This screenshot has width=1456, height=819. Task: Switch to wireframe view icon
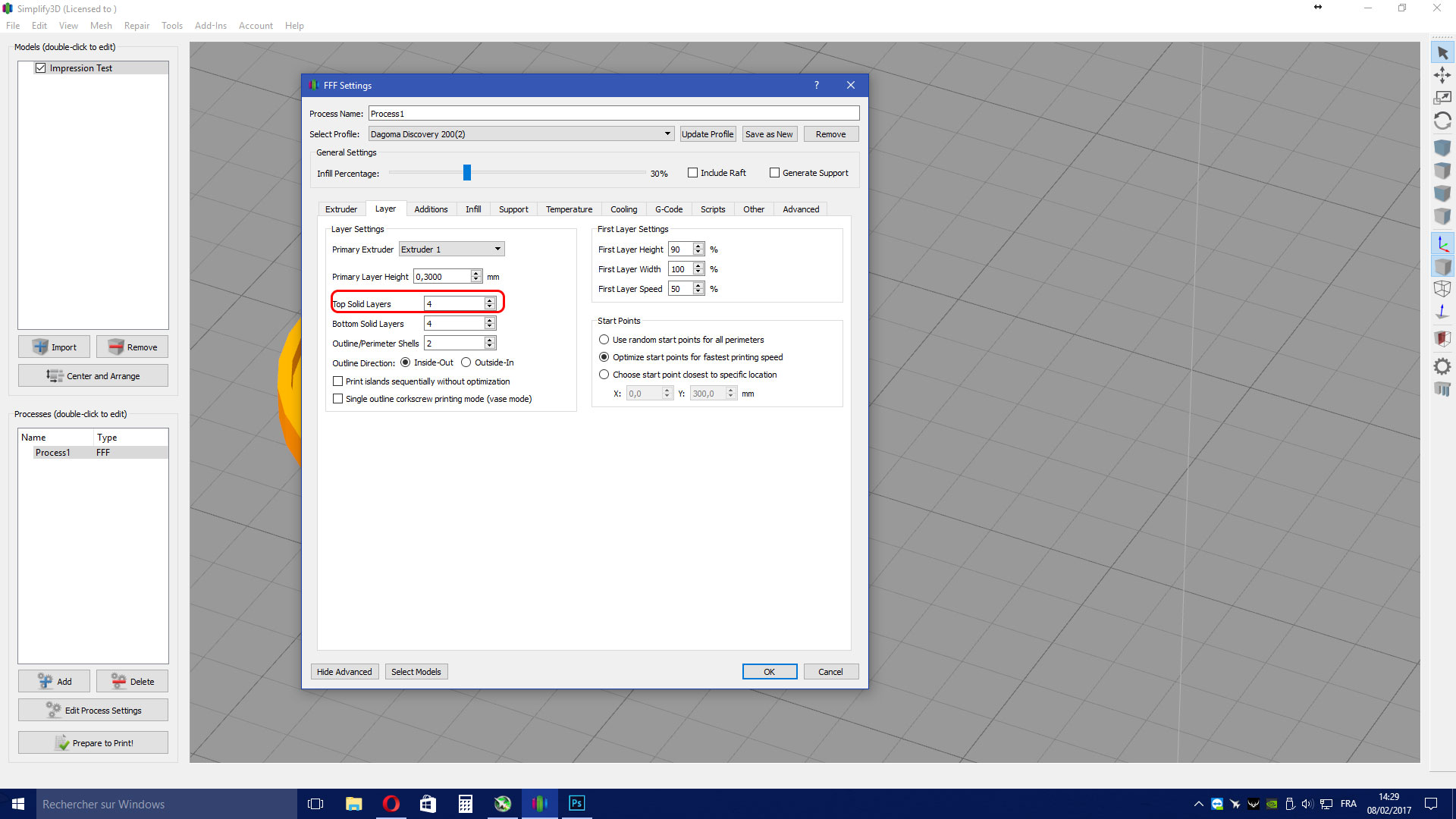click(x=1442, y=289)
